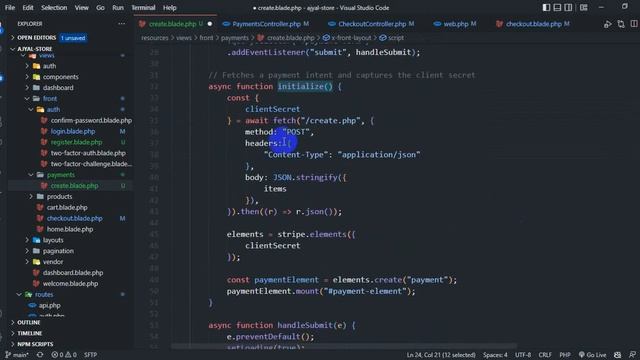This screenshot has height=360, width=640.
Task: Open two-factor-auth.blade.php file
Action: pos(88,153)
